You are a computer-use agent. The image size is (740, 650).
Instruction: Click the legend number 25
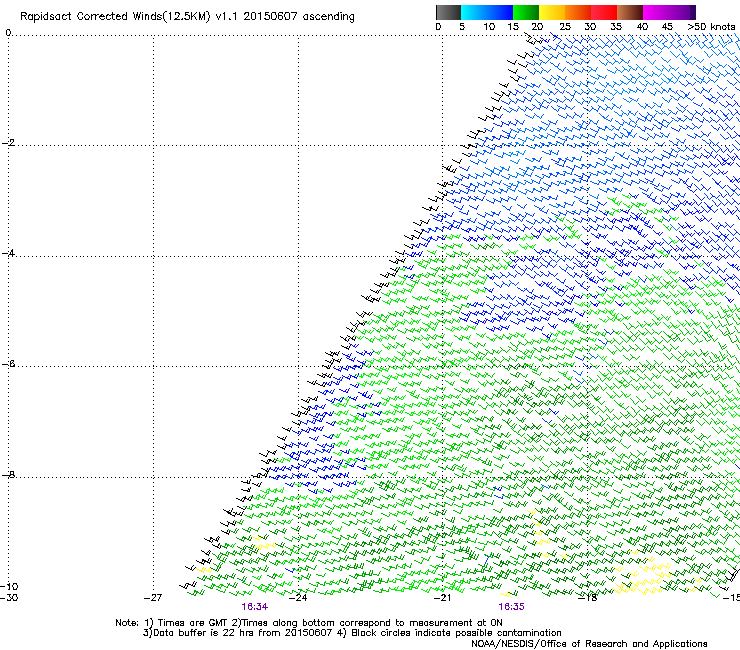[565, 27]
